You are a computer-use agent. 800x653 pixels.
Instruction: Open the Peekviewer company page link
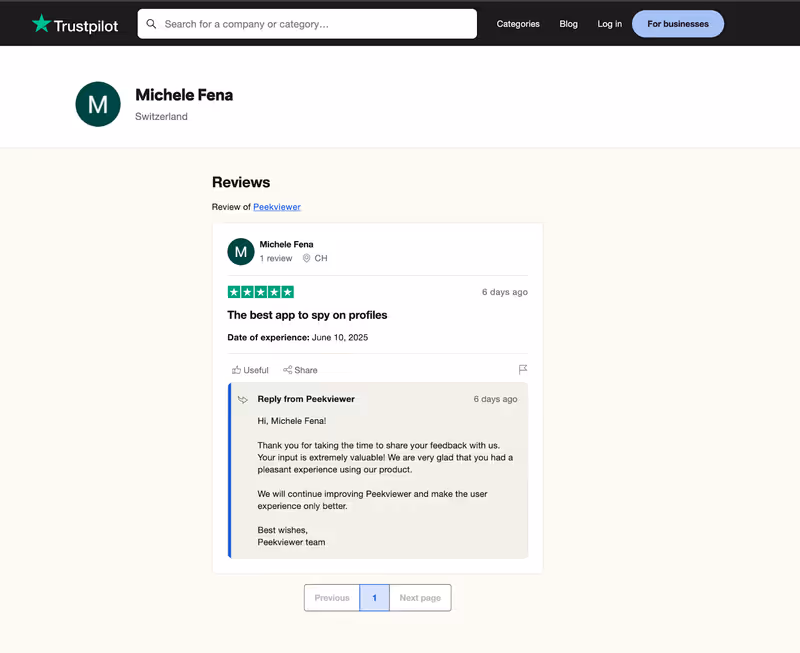pos(277,207)
